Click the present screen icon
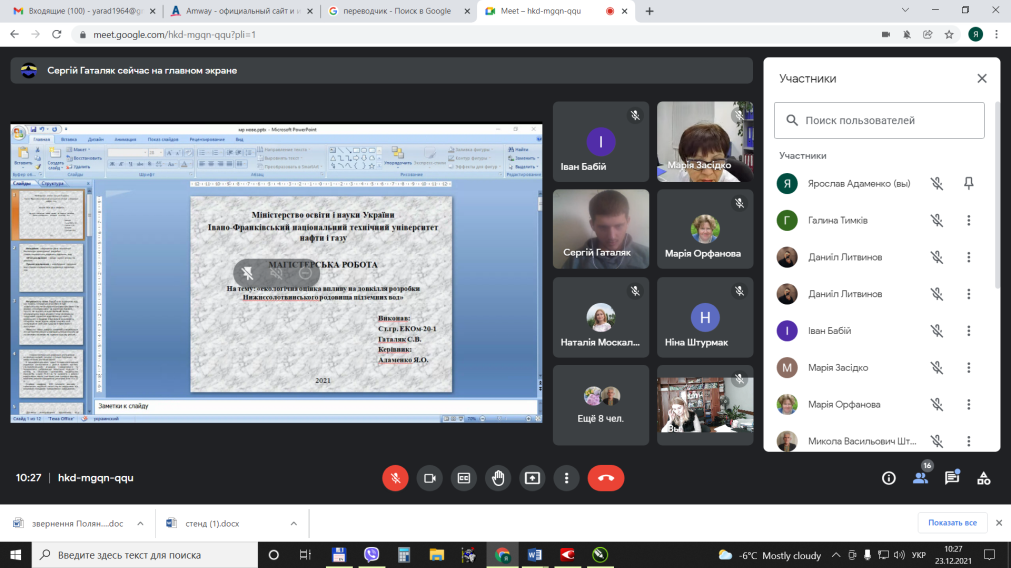Image resolution: width=1011 pixels, height=568 pixels. [x=532, y=478]
